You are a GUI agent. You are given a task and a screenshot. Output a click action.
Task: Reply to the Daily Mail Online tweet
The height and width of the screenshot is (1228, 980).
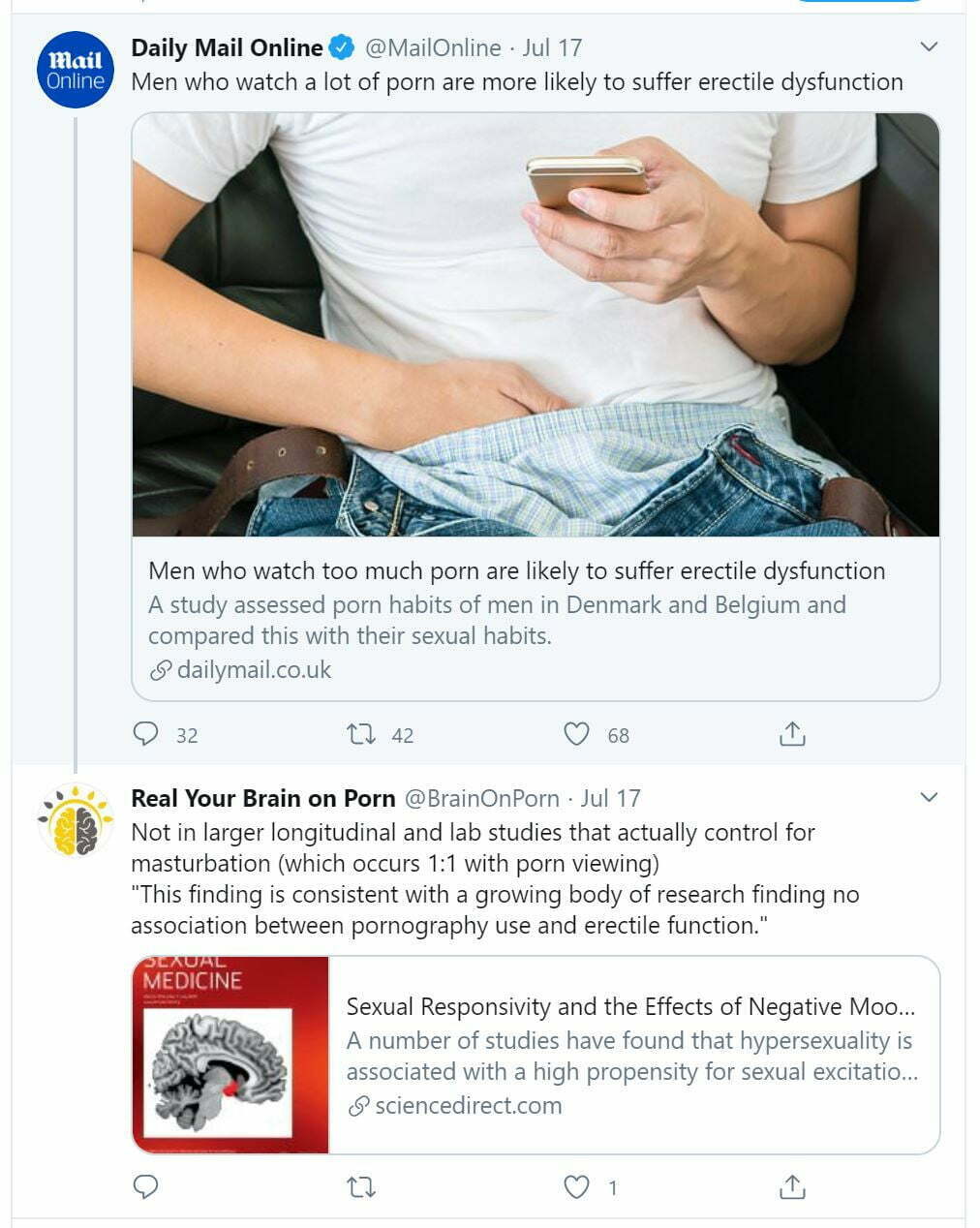pyautogui.click(x=145, y=734)
